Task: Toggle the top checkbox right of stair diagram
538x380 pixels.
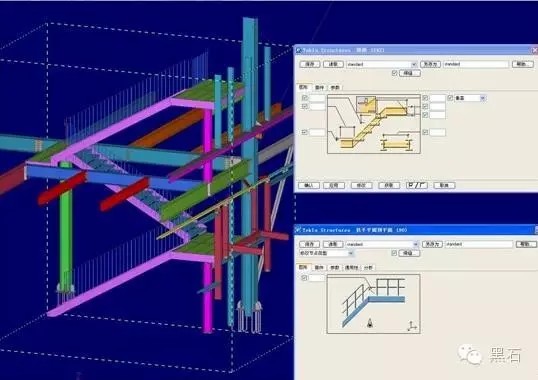Action: [x=425, y=98]
